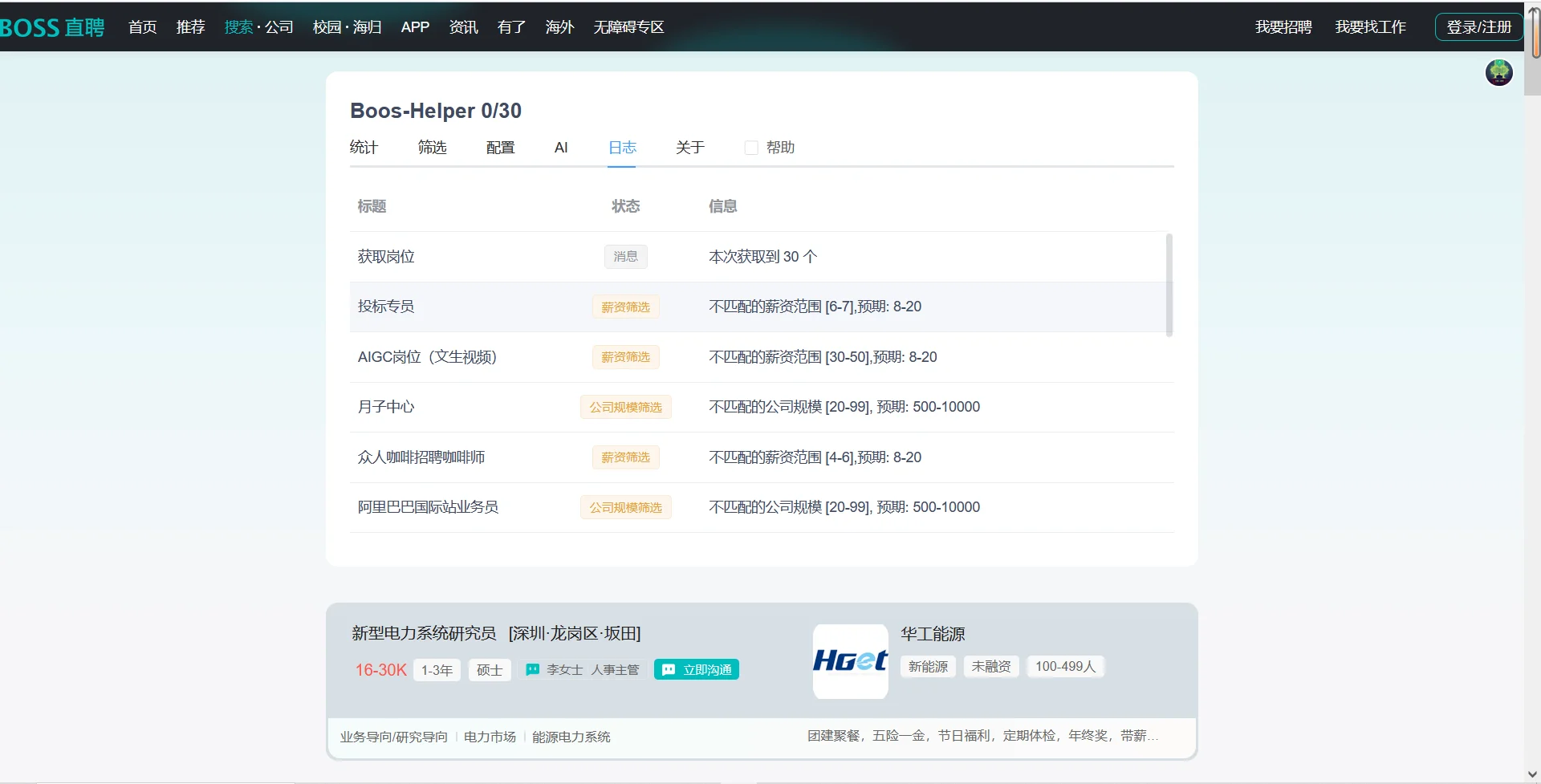Click the 阿里巴巴国际站业务员 row title
This screenshot has height=784, width=1541.
[x=428, y=507]
